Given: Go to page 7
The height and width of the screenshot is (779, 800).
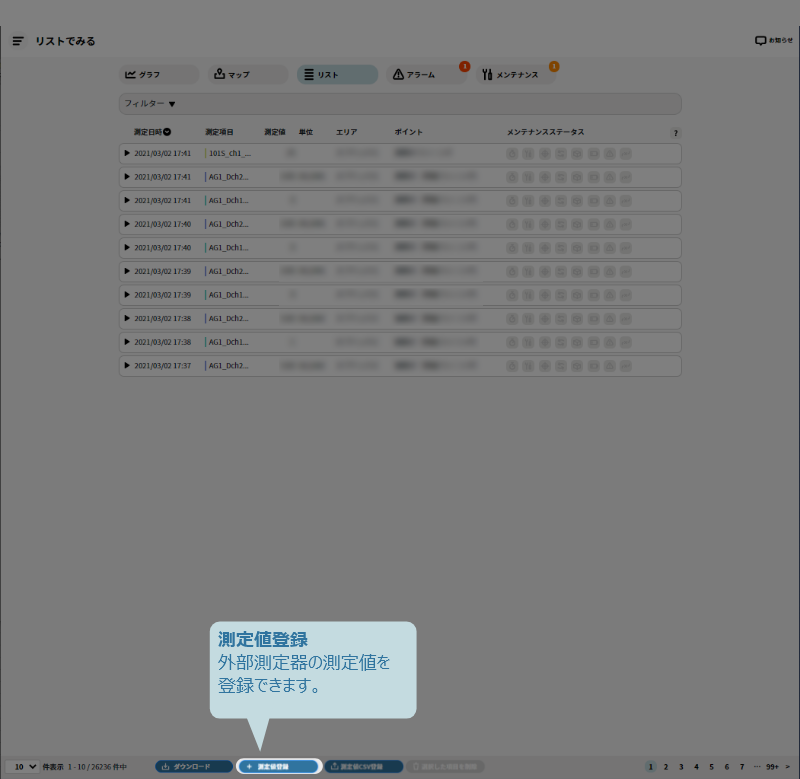Looking at the screenshot, I should coord(742,767).
